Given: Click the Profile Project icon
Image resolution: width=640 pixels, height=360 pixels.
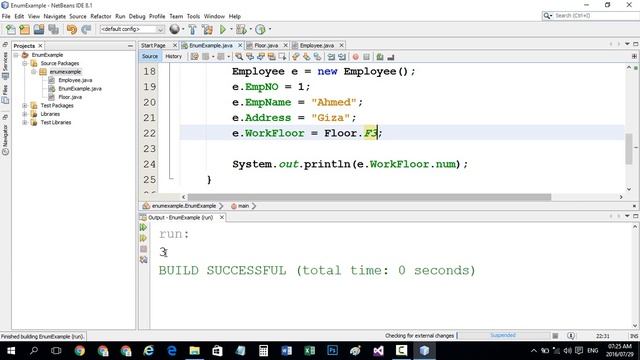Looking at the screenshot, I should pos(260,29).
